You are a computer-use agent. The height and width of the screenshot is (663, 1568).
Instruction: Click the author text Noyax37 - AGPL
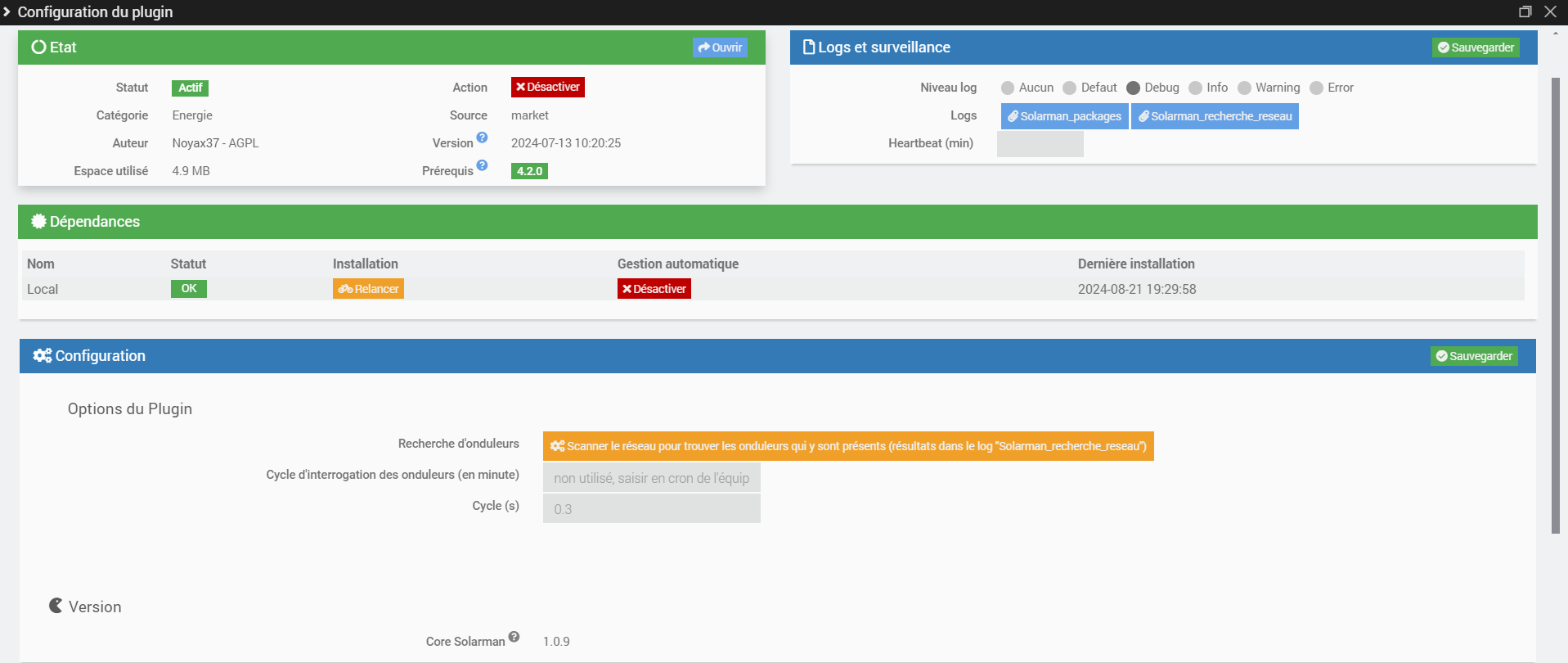tap(215, 143)
